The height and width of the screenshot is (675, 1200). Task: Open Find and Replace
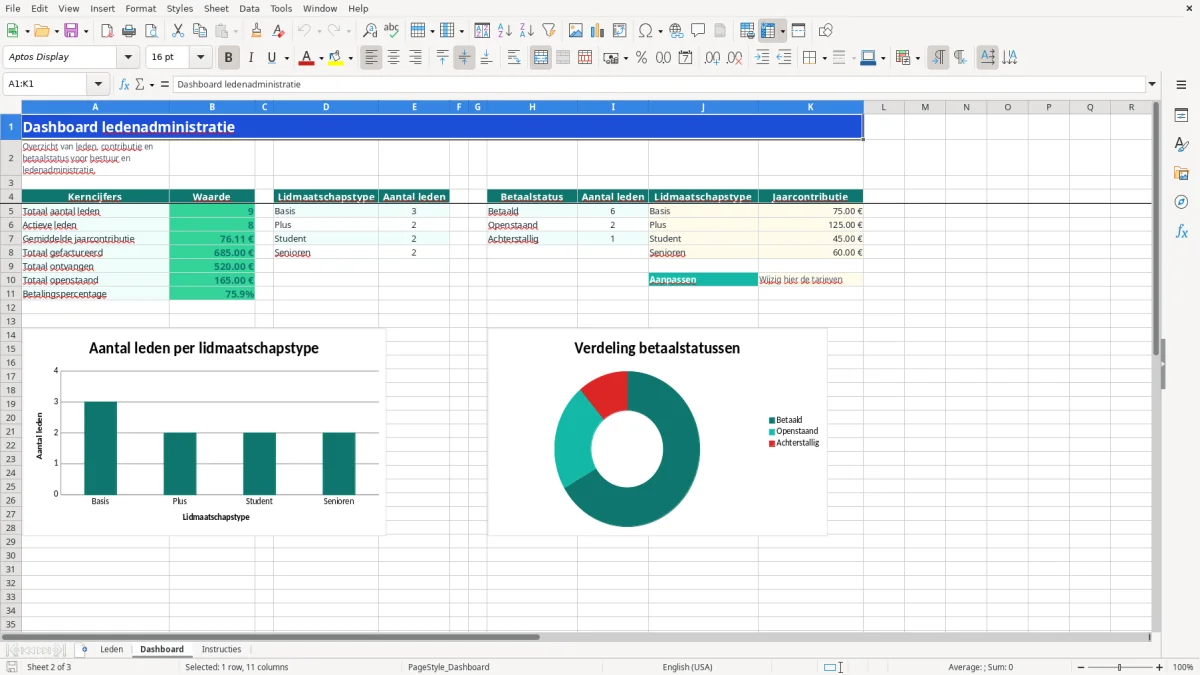point(370,31)
